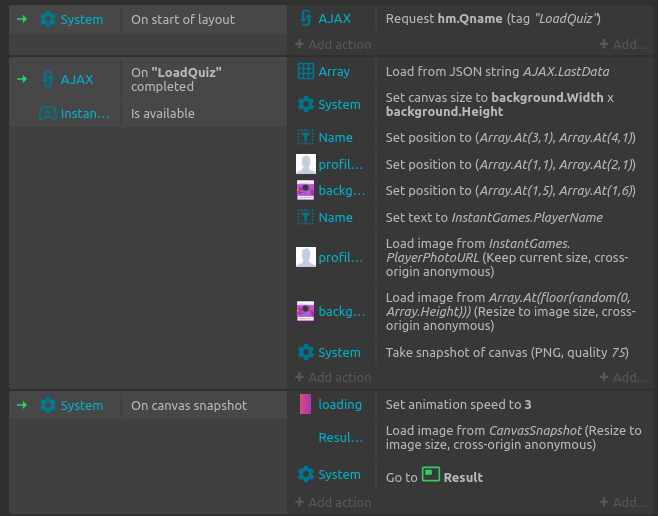Click the green trigger arrow for On canvas snapshot
Viewport: 658px width, 516px height.
tap(22, 405)
